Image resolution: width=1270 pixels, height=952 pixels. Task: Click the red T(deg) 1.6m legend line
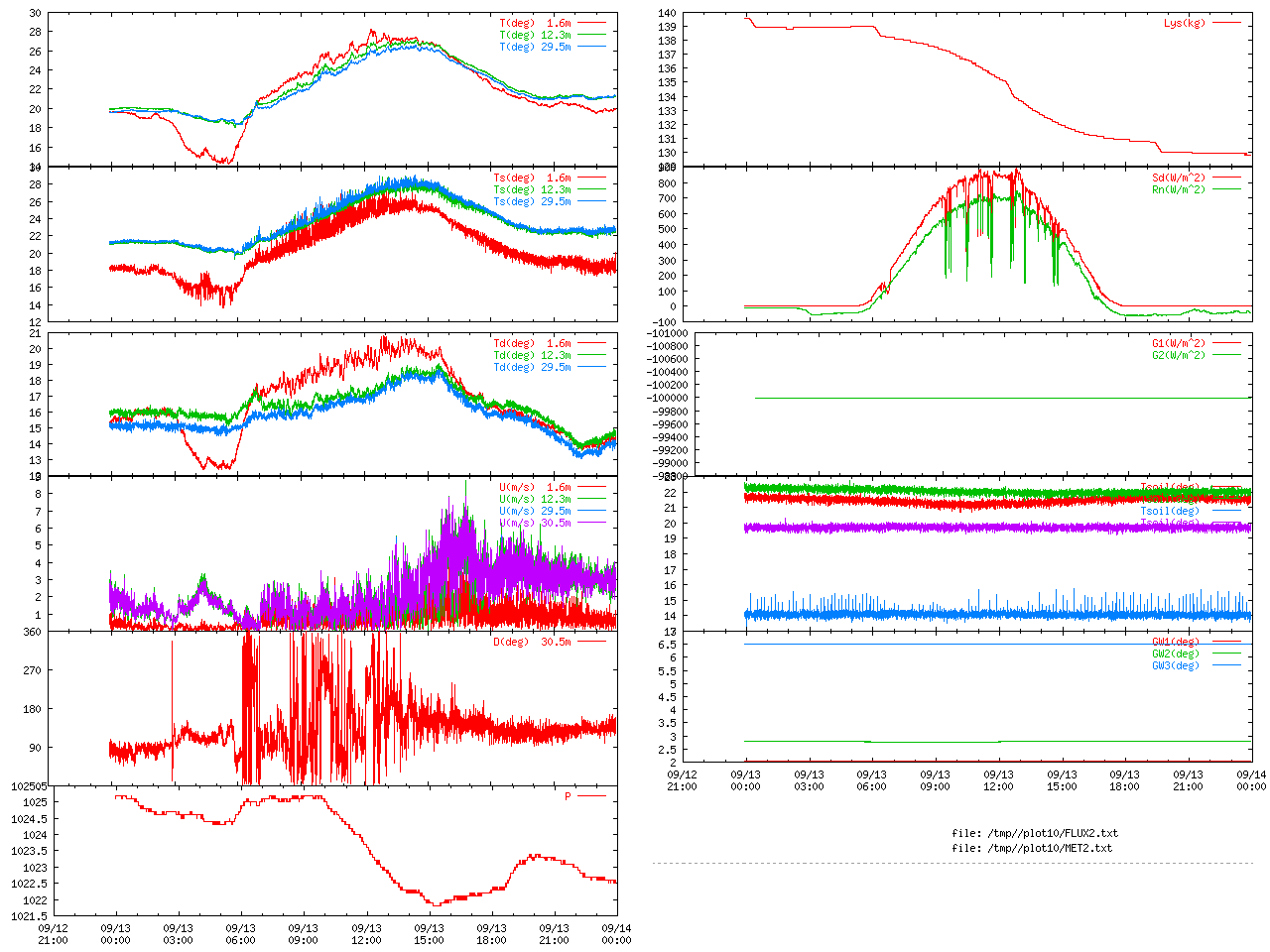point(592,23)
